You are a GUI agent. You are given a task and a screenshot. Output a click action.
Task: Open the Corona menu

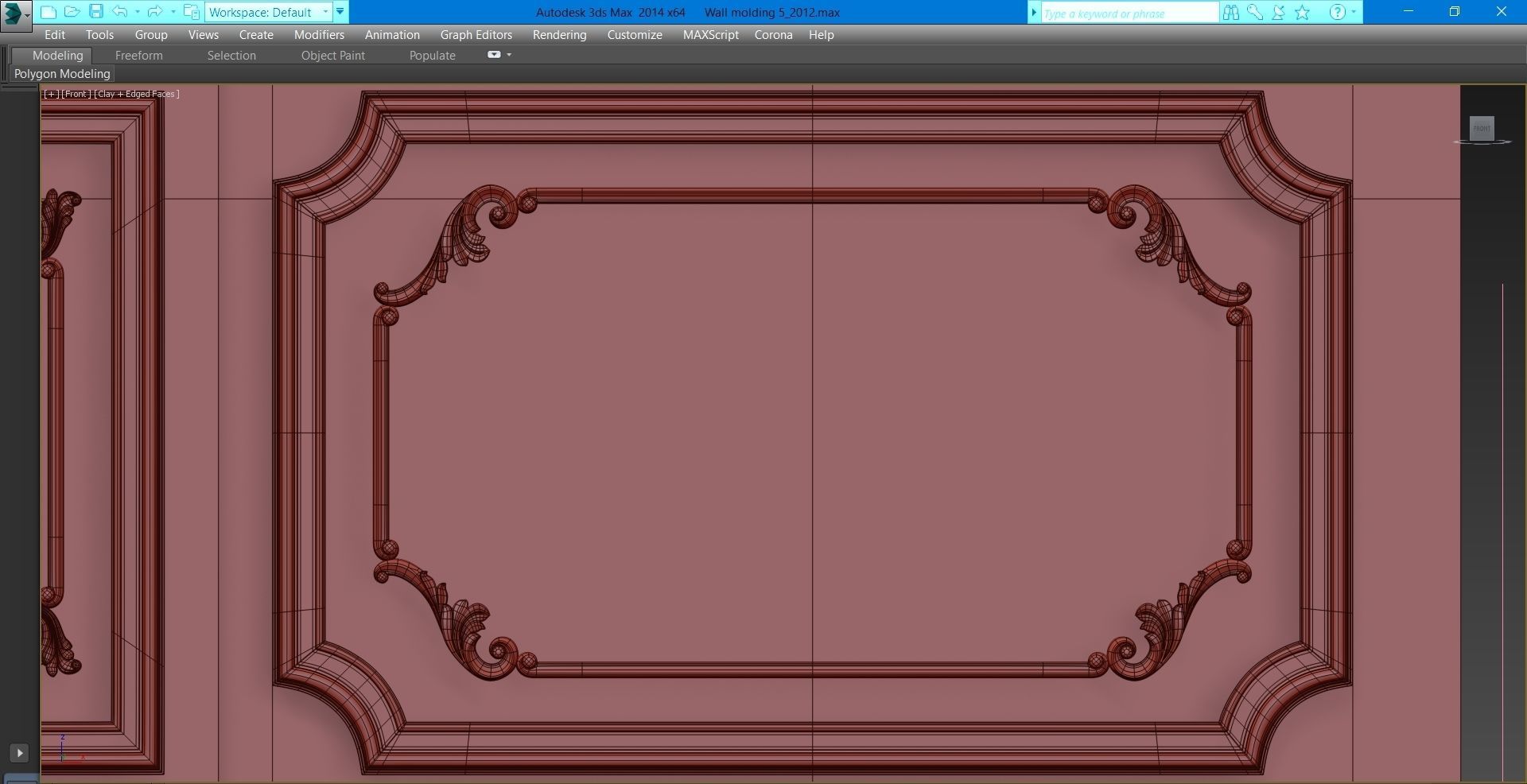click(x=774, y=35)
